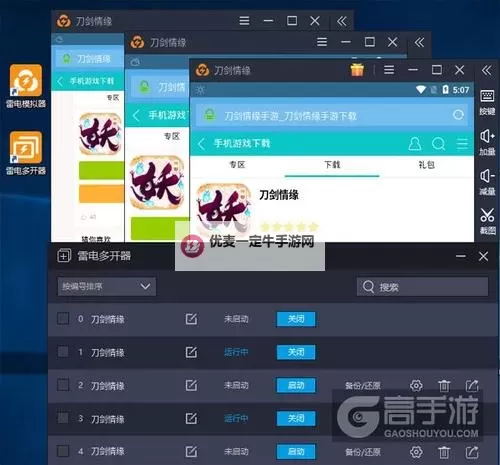This screenshot has width=500, height=465.
Task: Refresh page via icon in address bar
Action: point(459,115)
